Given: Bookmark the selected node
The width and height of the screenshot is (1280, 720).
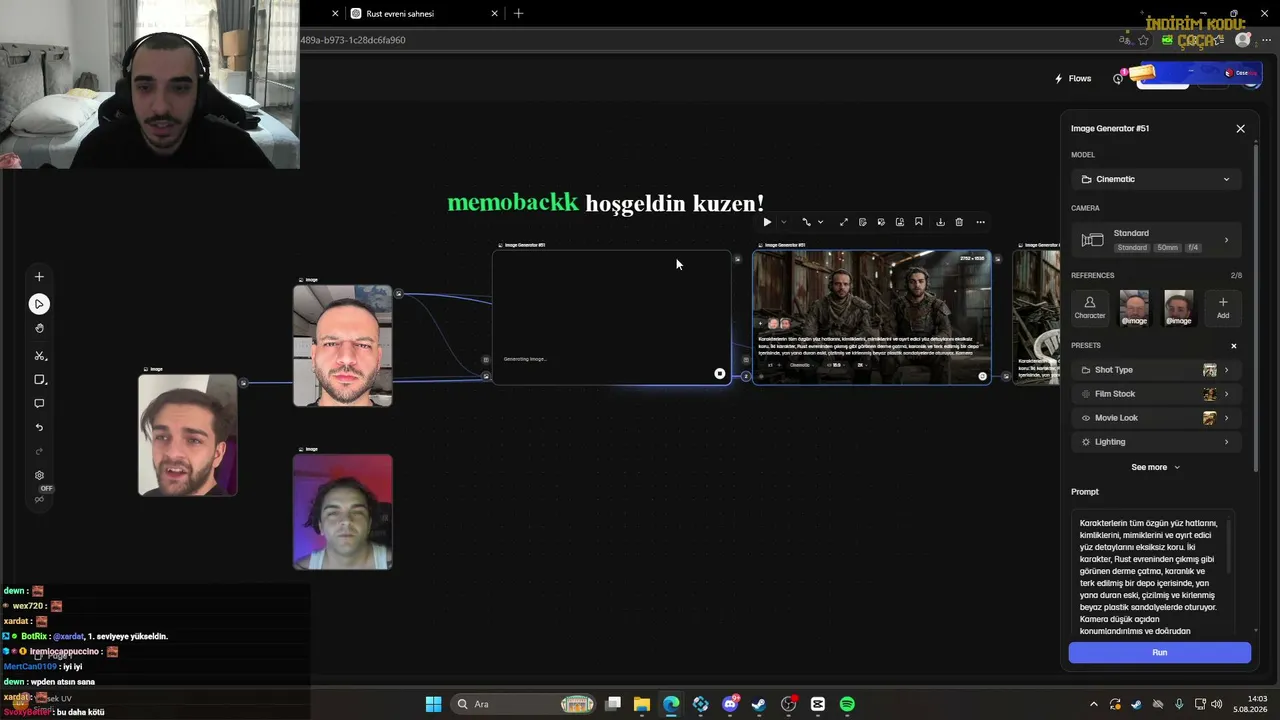Looking at the screenshot, I should [x=919, y=222].
